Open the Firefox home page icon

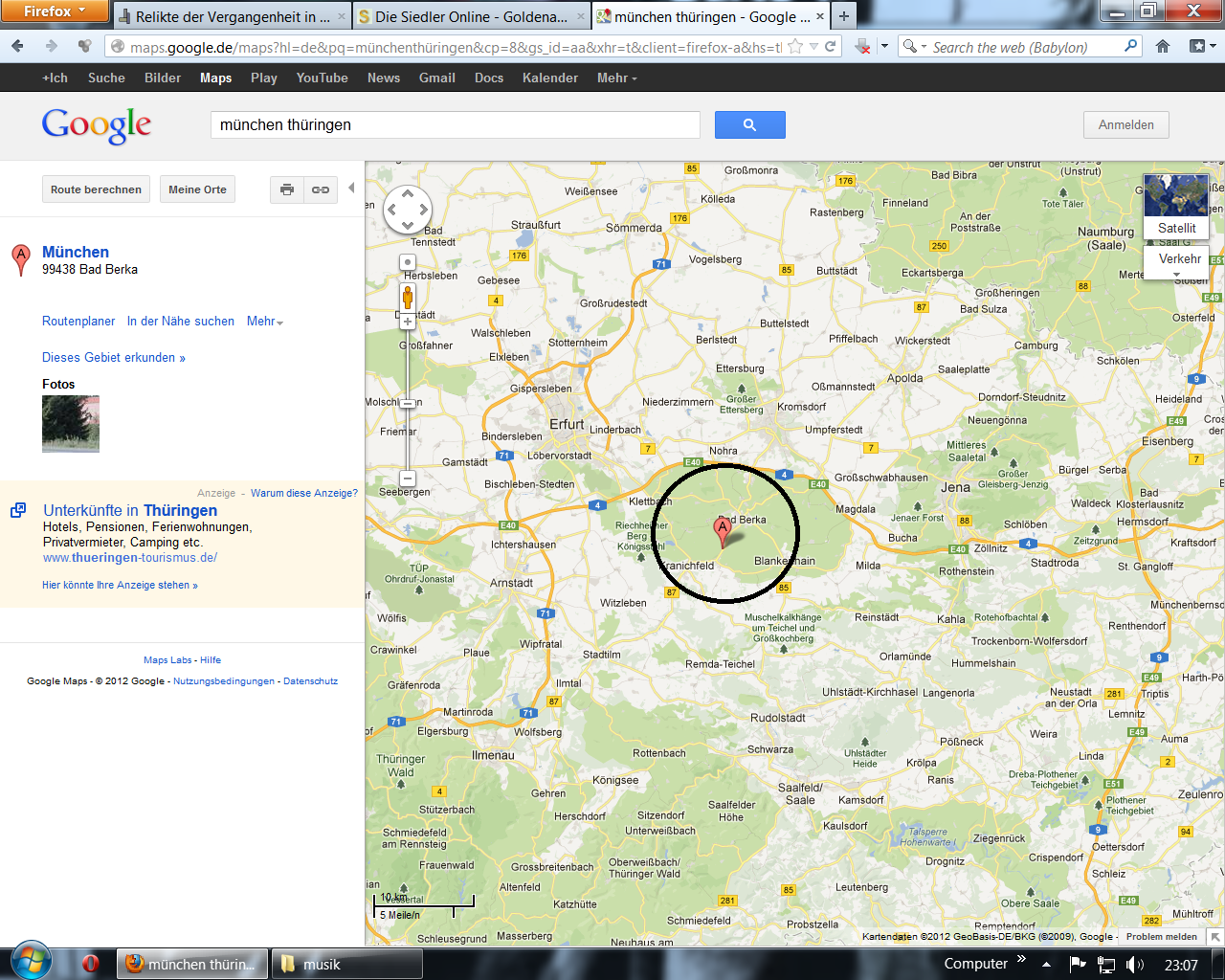(1163, 46)
